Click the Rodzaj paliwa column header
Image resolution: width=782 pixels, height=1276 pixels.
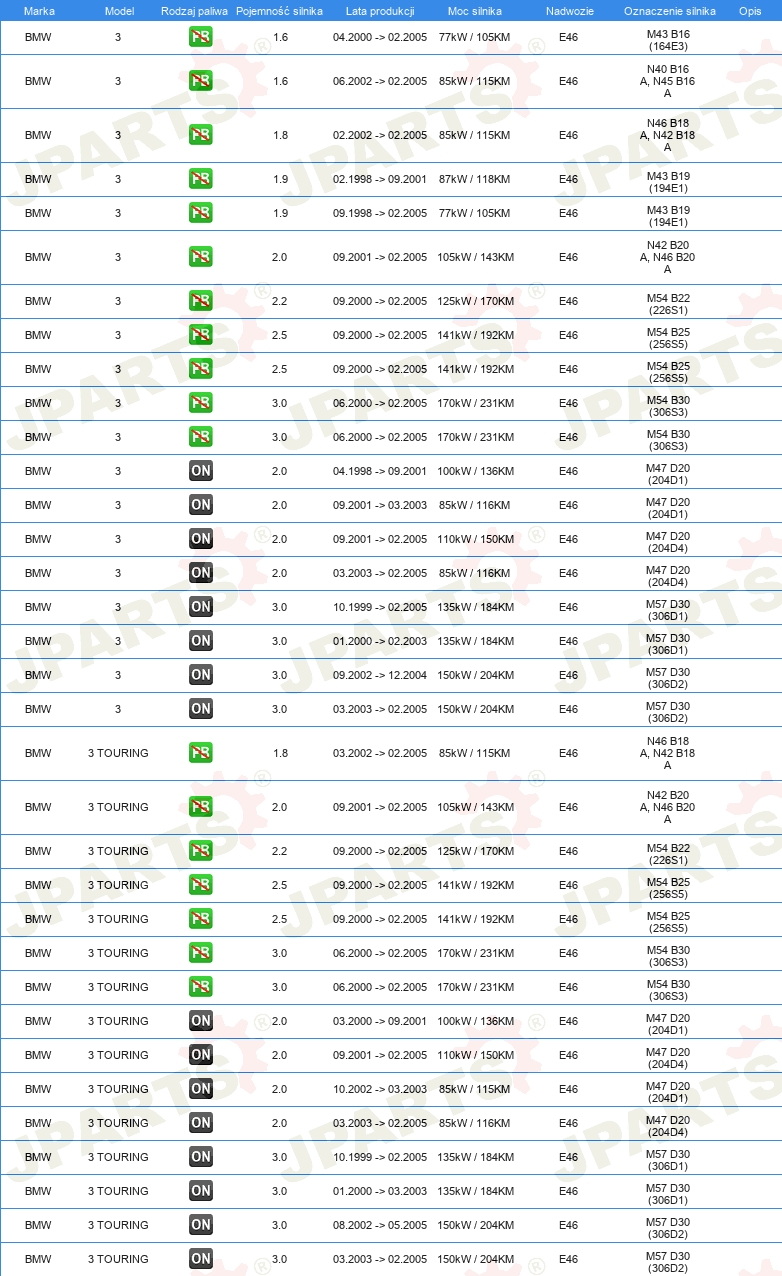[x=195, y=11]
